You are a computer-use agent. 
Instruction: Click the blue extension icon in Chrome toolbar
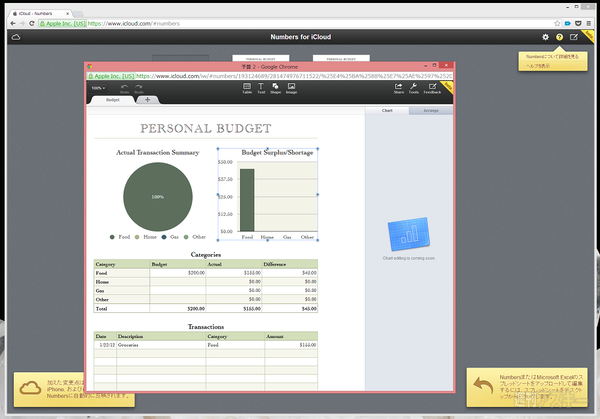[568, 24]
